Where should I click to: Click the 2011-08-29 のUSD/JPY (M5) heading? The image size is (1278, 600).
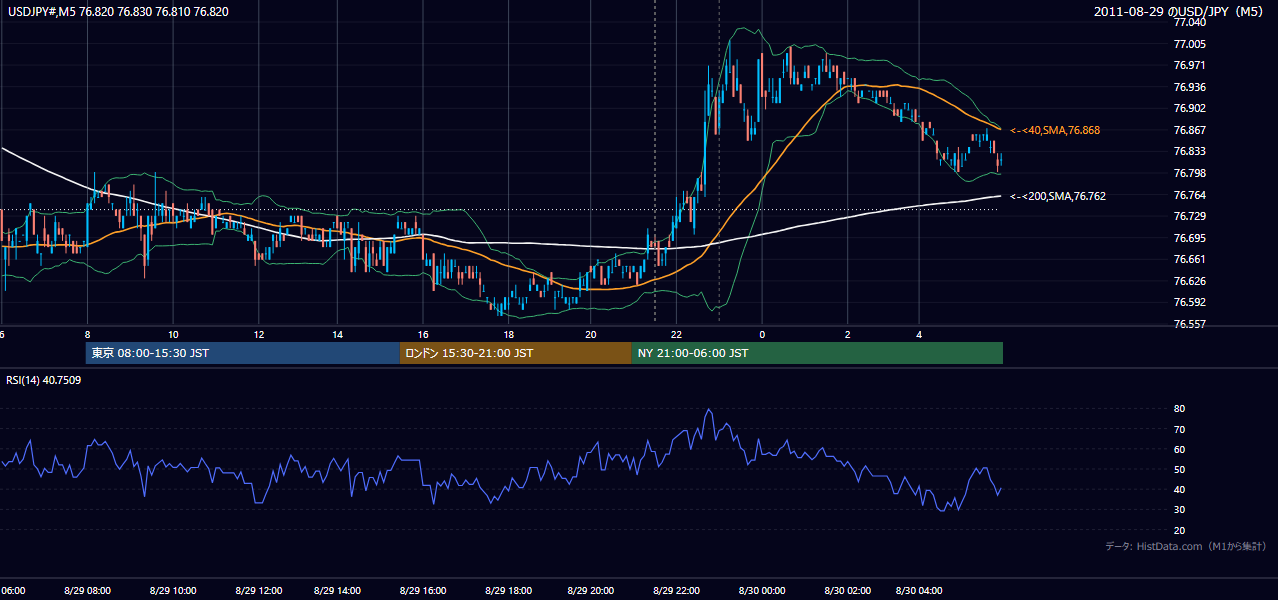click(x=1180, y=12)
